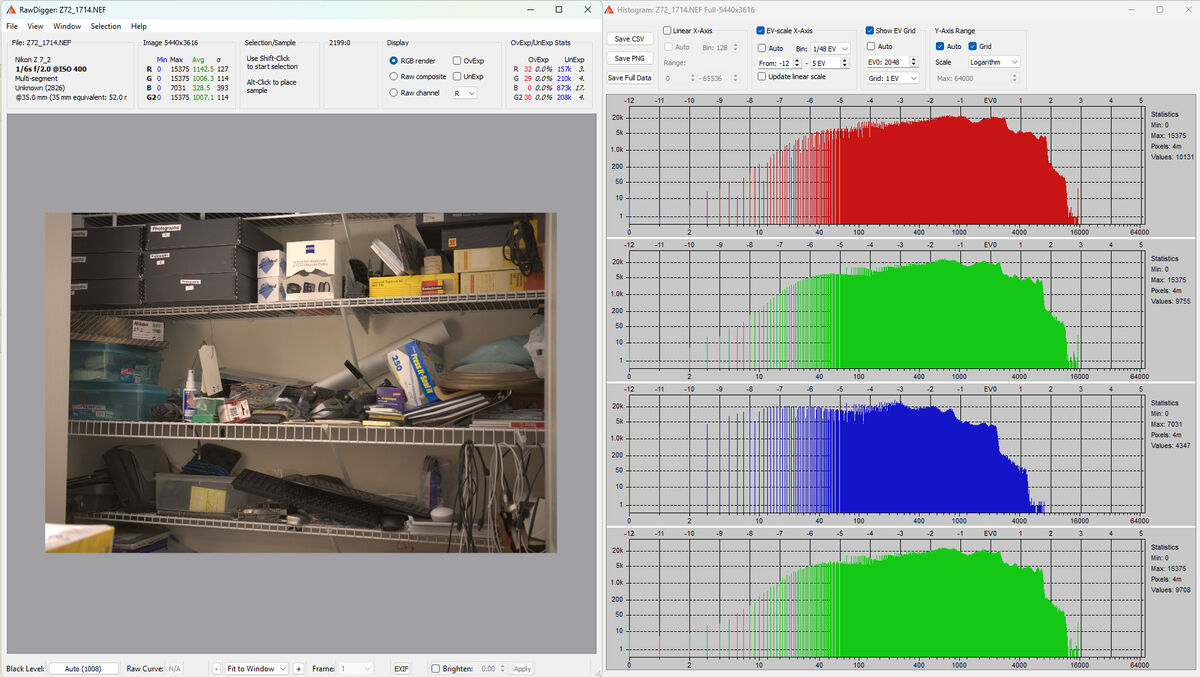Screen dimensions: 1200x677
Task: Click the 'Values: 10131' red statistic
Action: (x=1170, y=156)
